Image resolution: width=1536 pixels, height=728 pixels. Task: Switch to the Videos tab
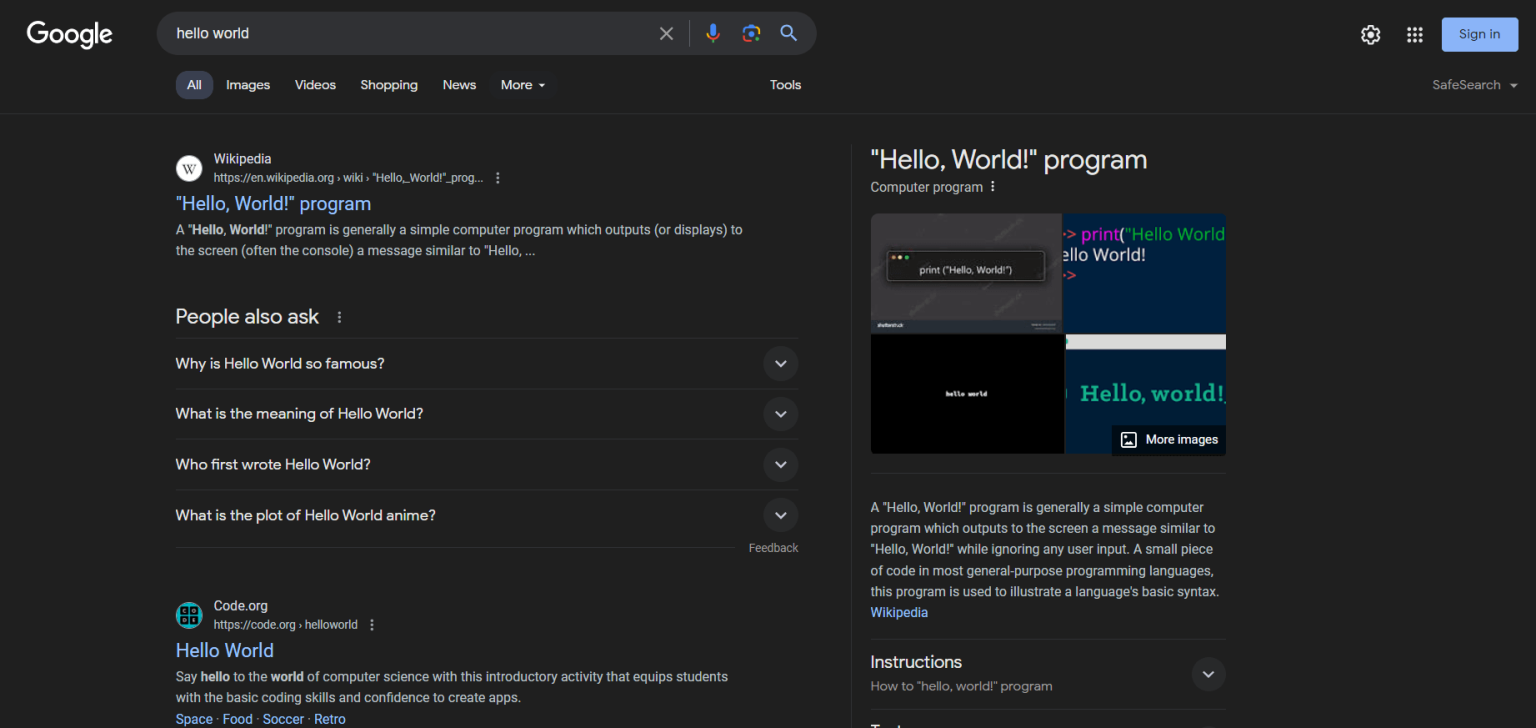(315, 85)
